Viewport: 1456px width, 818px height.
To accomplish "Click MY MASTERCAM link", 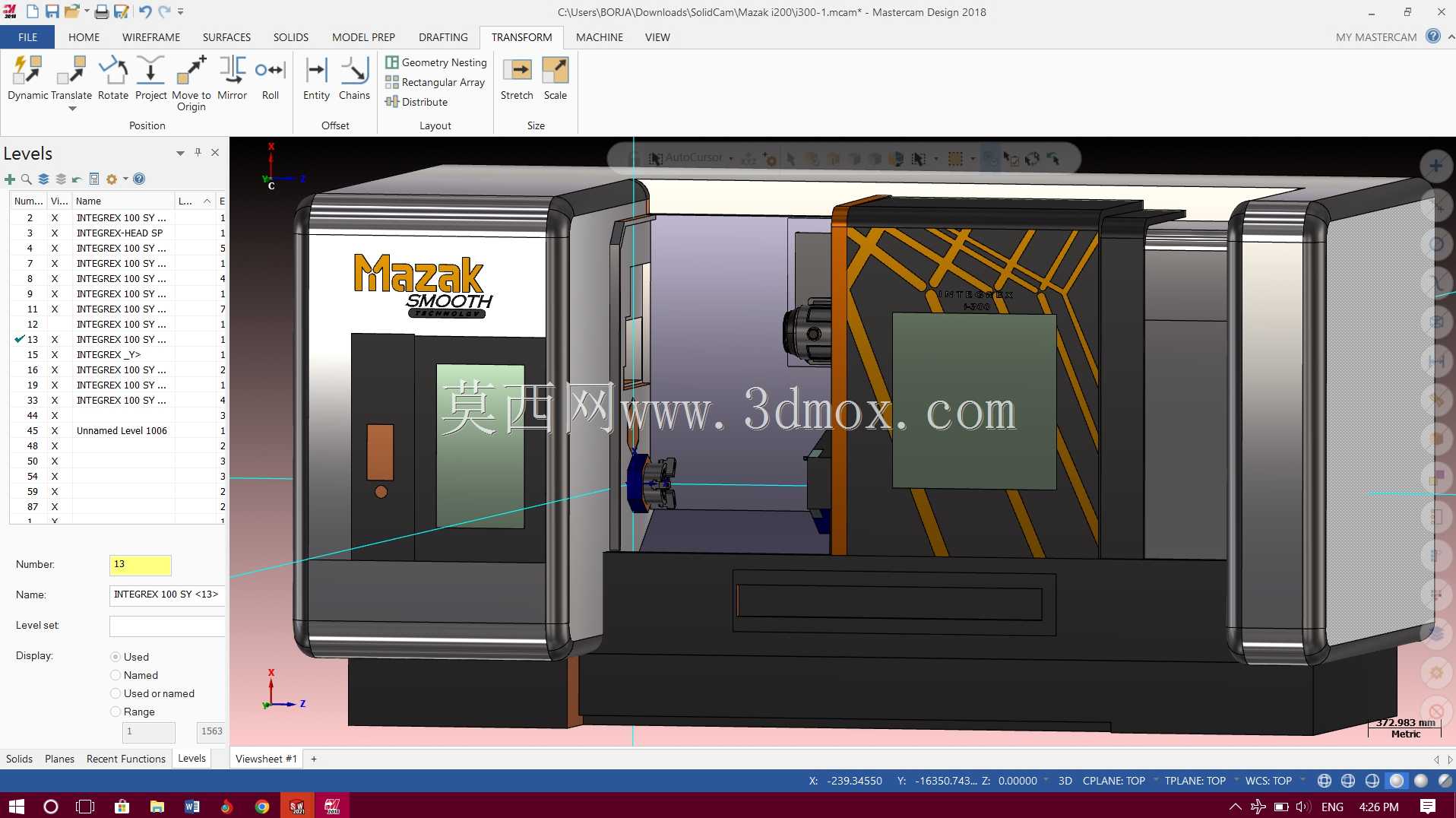I will [1376, 37].
